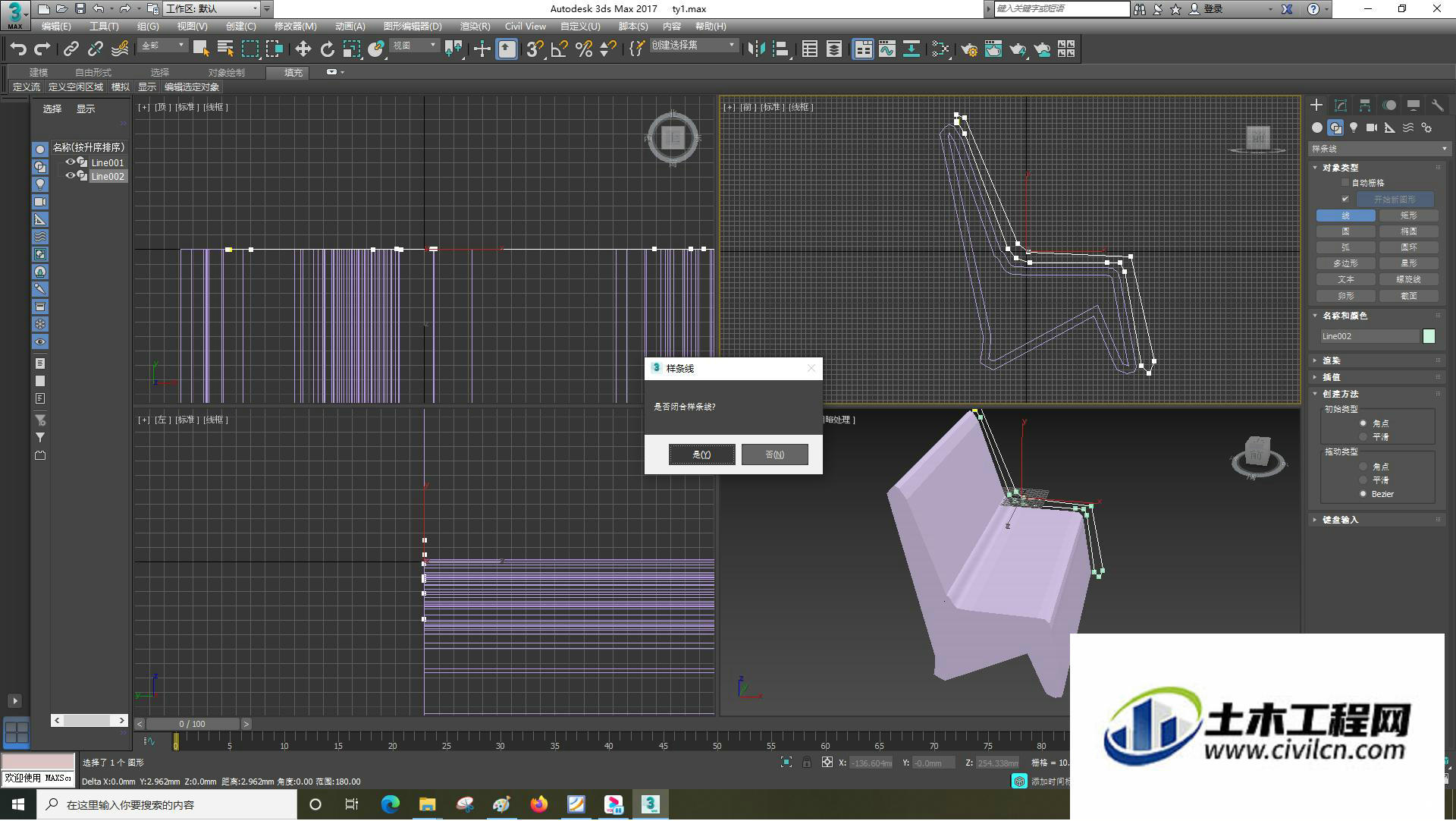Click the 圆 shape button

pyautogui.click(x=1346, y=231)
